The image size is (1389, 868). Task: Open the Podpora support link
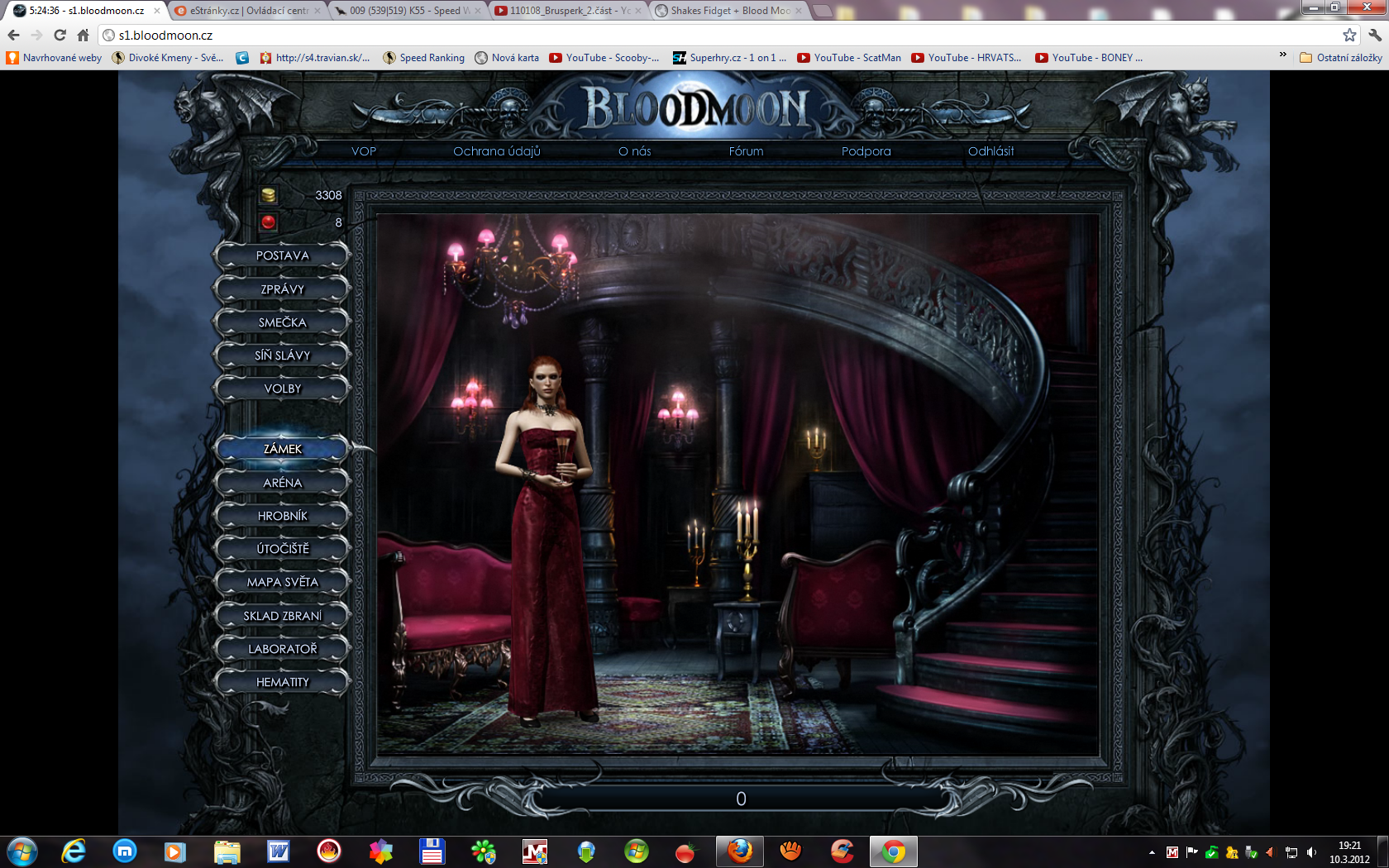tap(866, 151)
